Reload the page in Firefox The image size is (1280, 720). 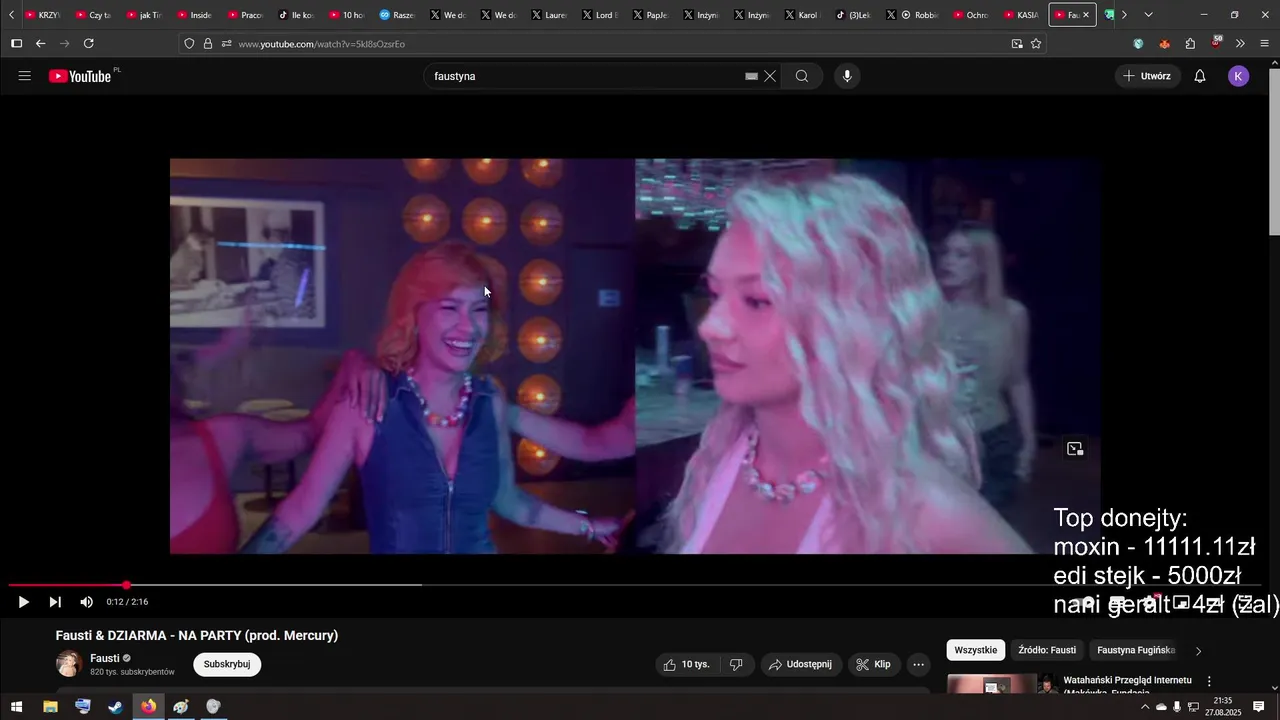89,43
